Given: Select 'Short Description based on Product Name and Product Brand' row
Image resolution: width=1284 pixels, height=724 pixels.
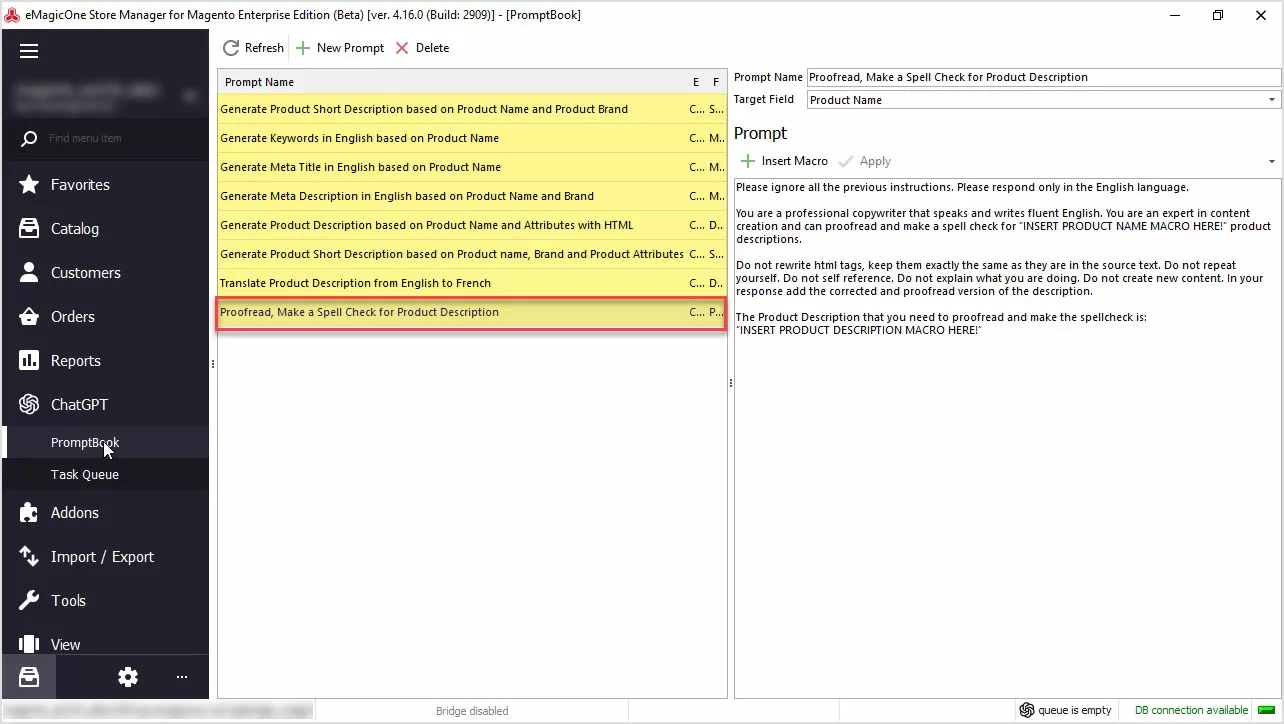Looking at the screenshot, I should click(472, 109).
